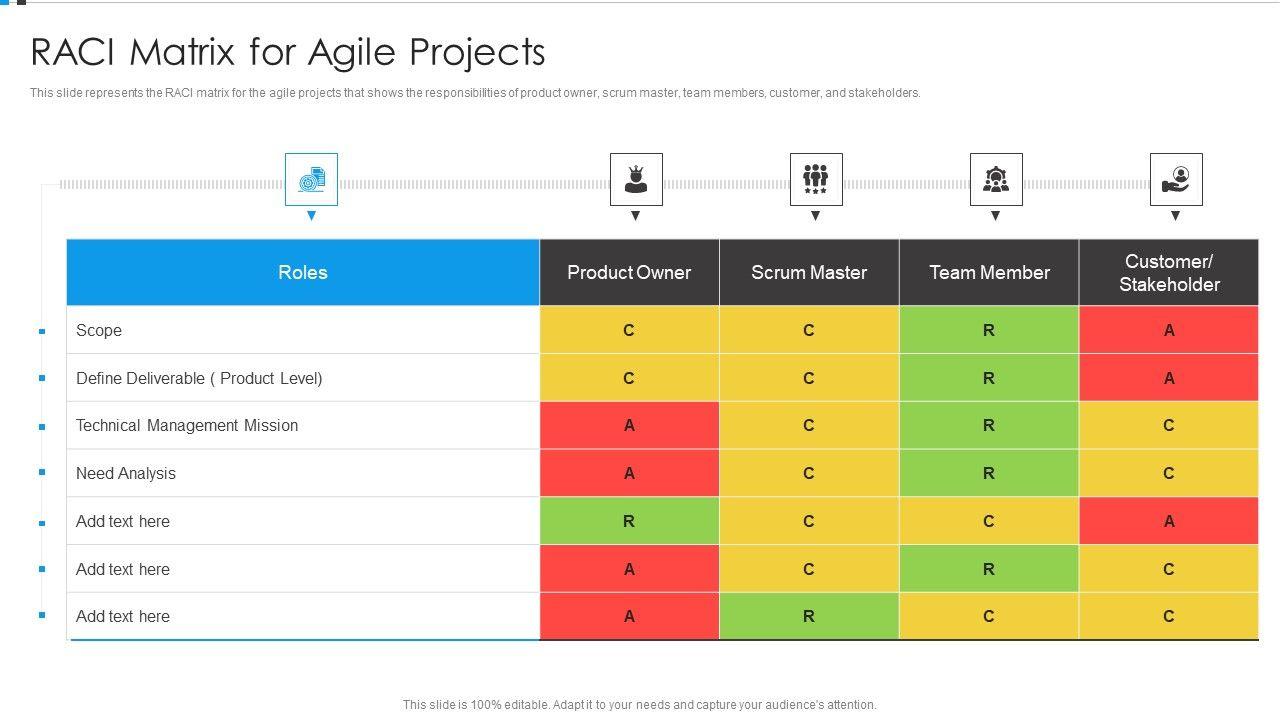
Task: Select the scrum master group icon
Action: (816, 180)
